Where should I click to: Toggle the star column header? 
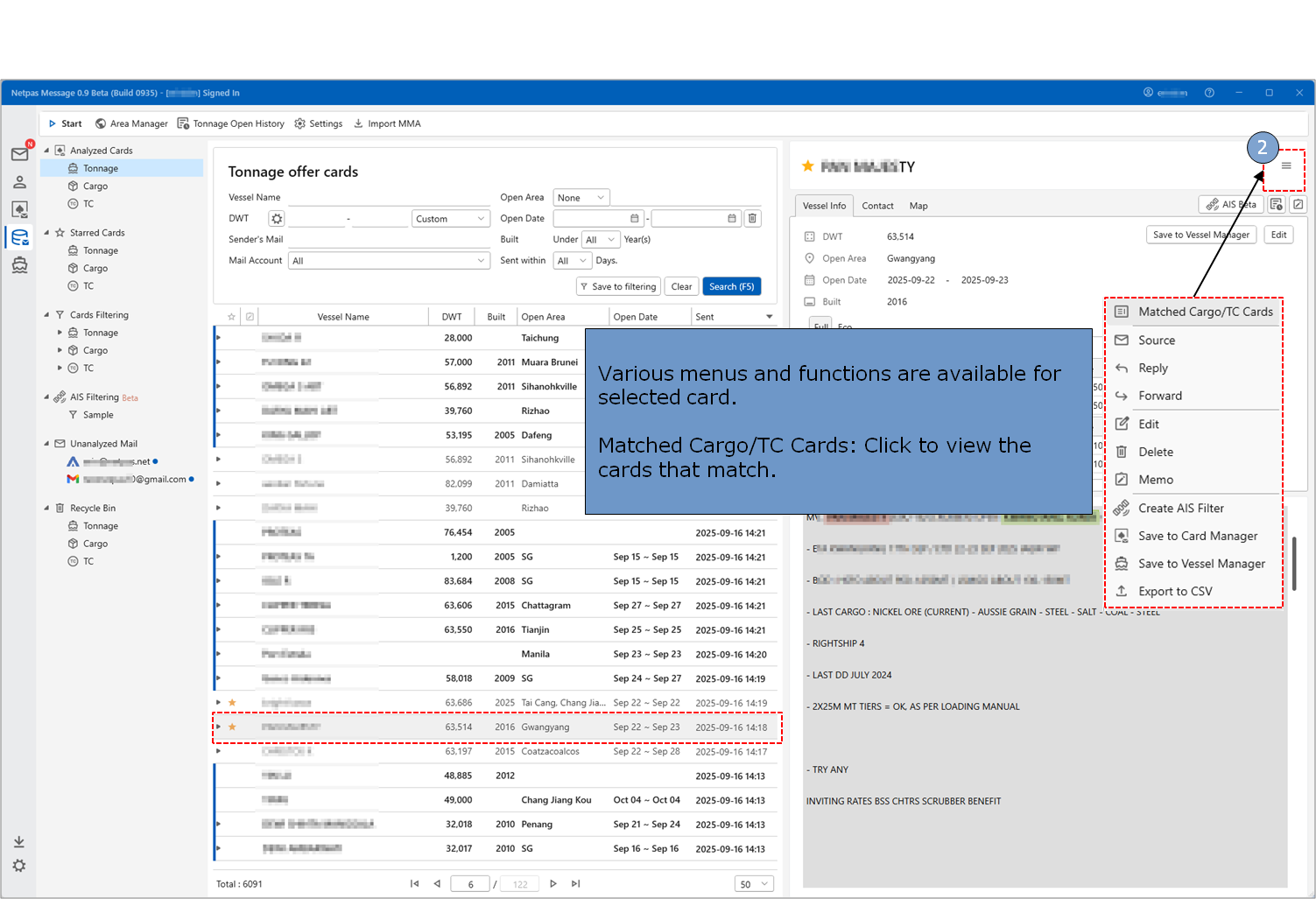231,317
